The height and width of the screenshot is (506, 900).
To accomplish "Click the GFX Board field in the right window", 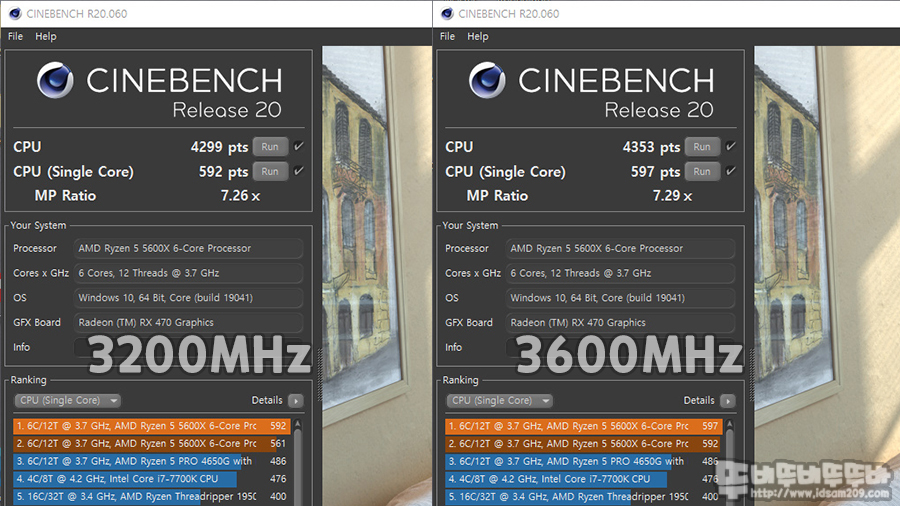I will (620, 322).
